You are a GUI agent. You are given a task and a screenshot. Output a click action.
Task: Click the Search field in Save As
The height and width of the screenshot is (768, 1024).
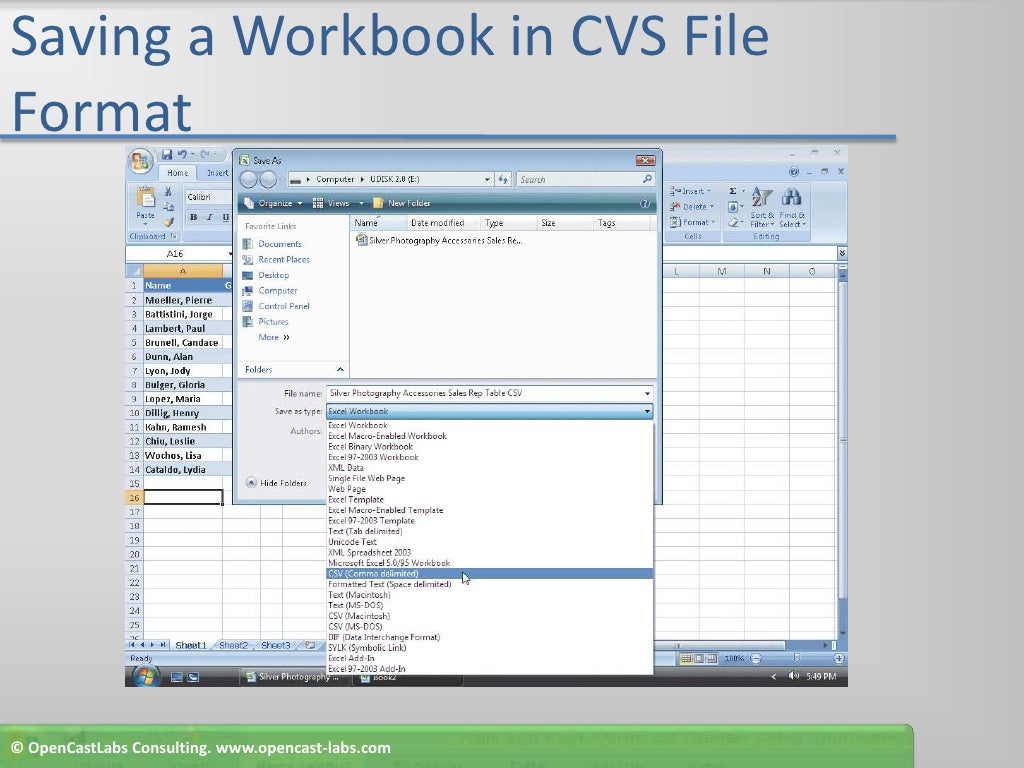(585, 180)
